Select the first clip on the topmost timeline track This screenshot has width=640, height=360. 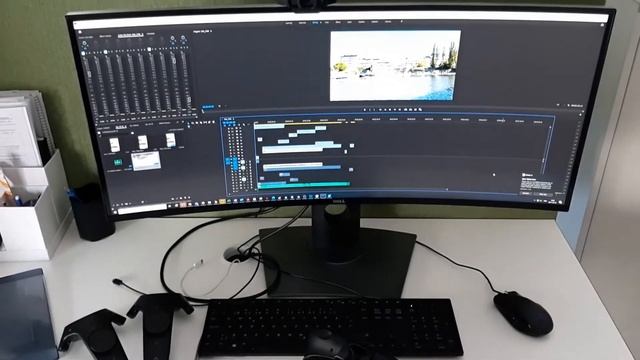coord(269,126)
